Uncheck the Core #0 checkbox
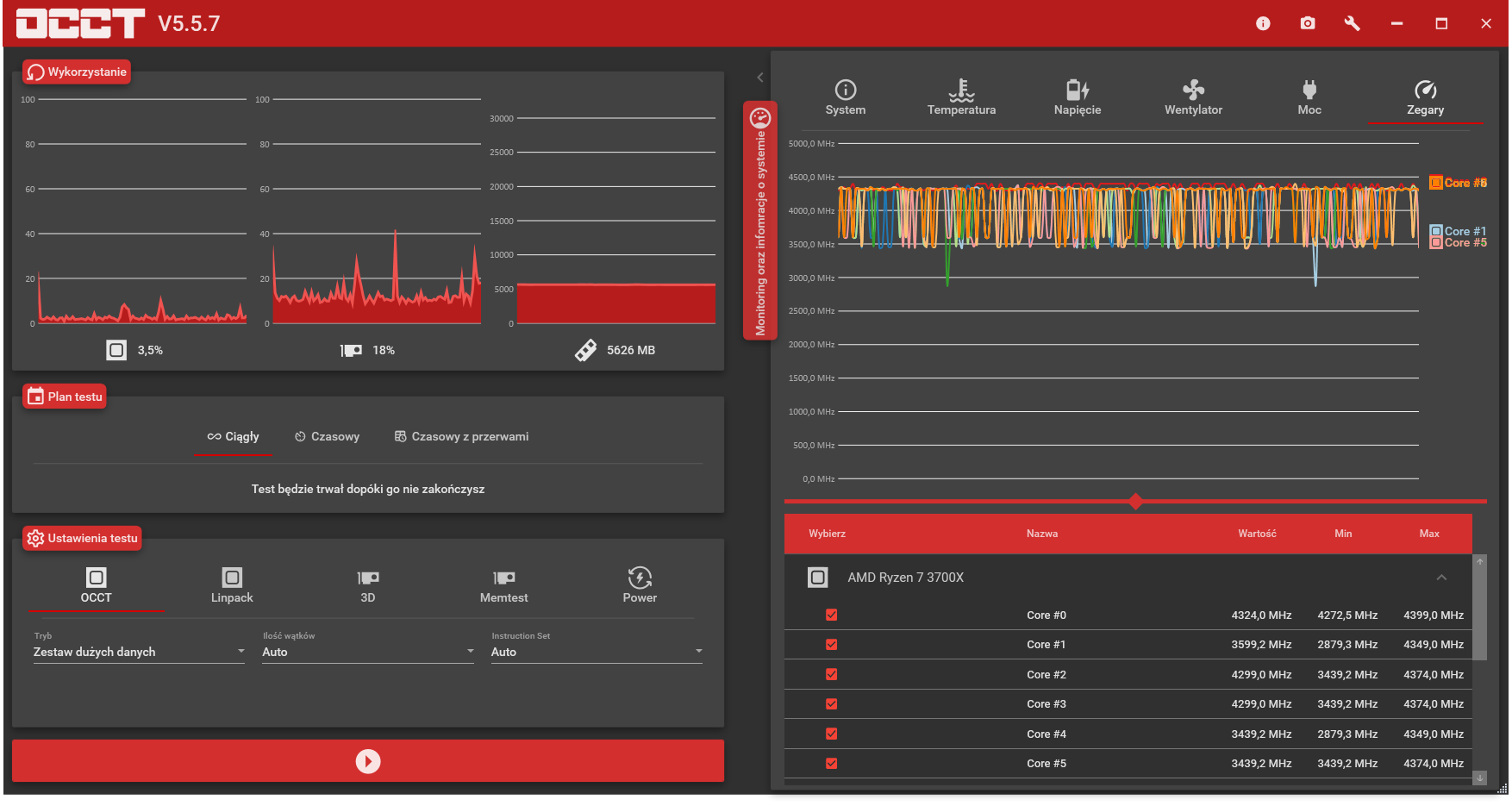1512x806 pixels. [x=831, y=615]
